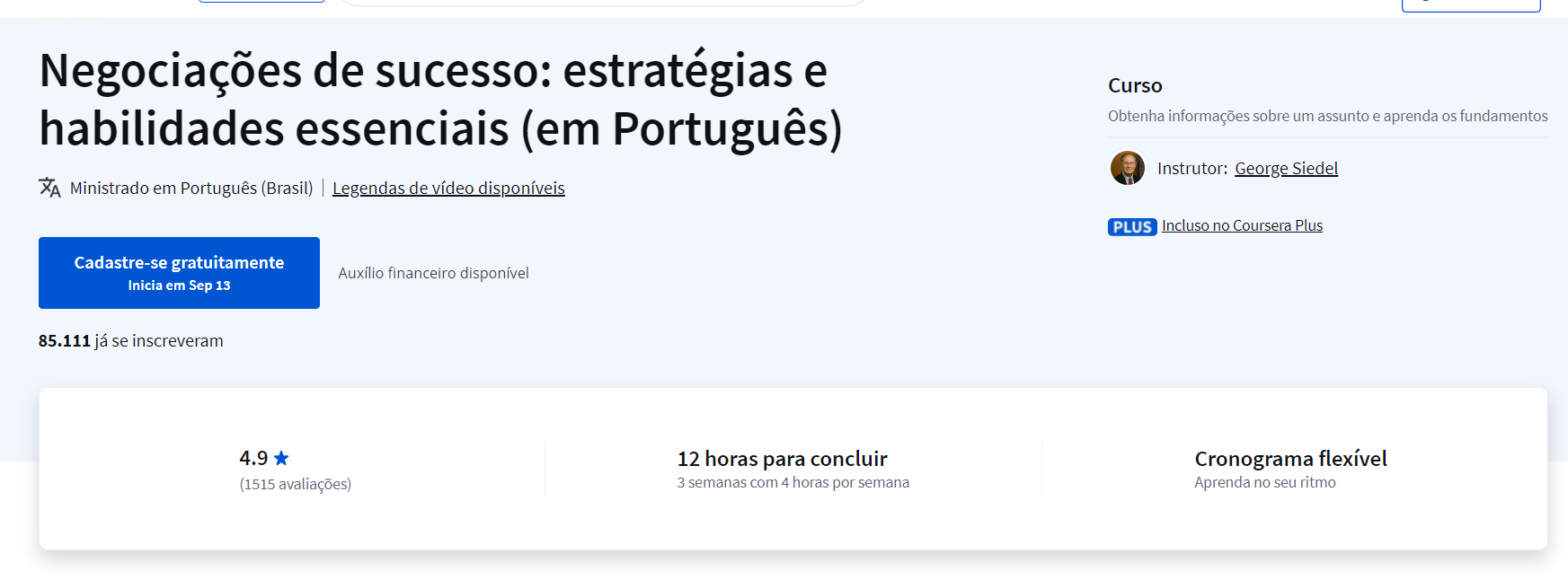Click the 12 horas para concluir heading

pos(782,459)
